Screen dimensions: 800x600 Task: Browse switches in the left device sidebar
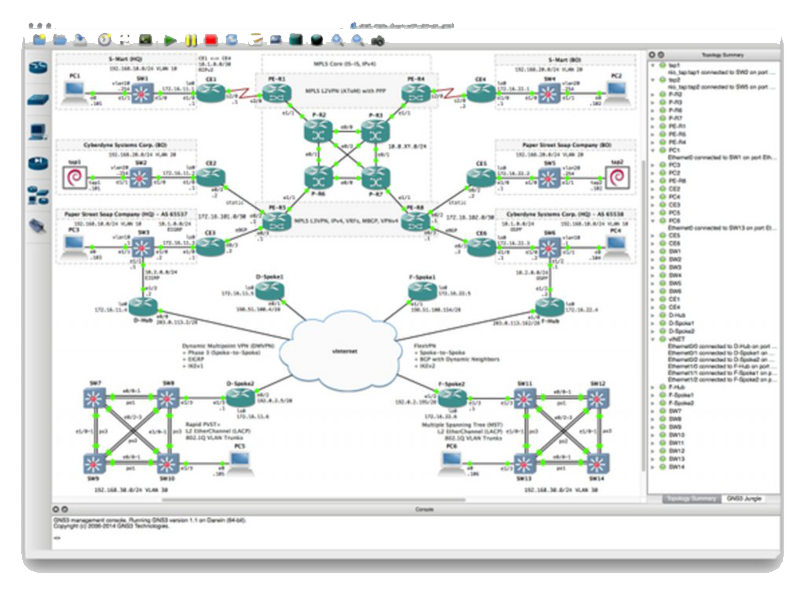[x=38, y=100]
